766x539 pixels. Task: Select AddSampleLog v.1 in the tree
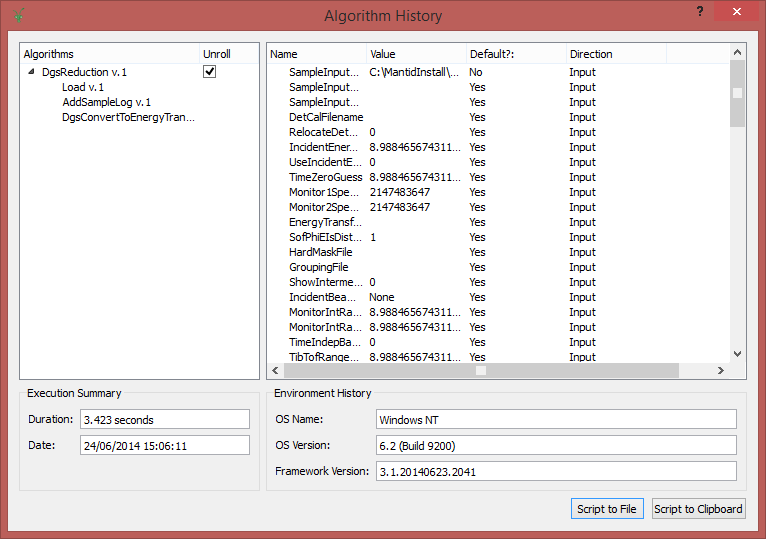point(106,102)
